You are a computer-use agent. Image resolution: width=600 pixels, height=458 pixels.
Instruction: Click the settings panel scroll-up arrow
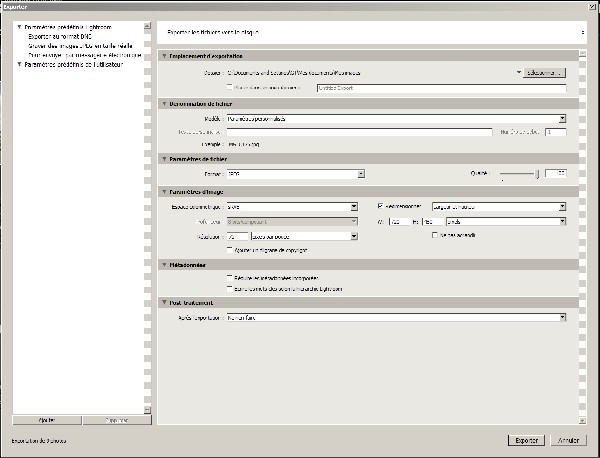click(582, 54)
